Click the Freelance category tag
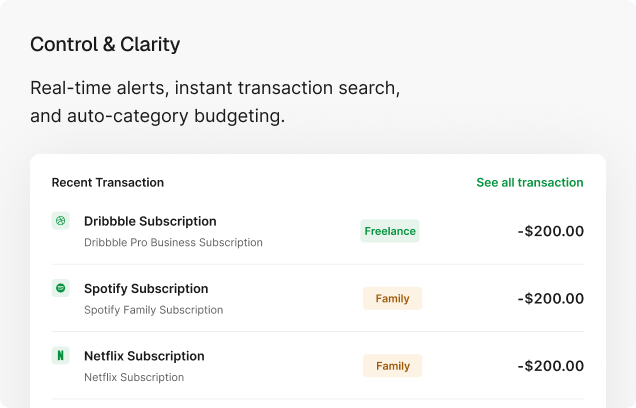Image resolution: width=636 pixels, height=408 pixels. pyautogui.click(x=390, y=231)
